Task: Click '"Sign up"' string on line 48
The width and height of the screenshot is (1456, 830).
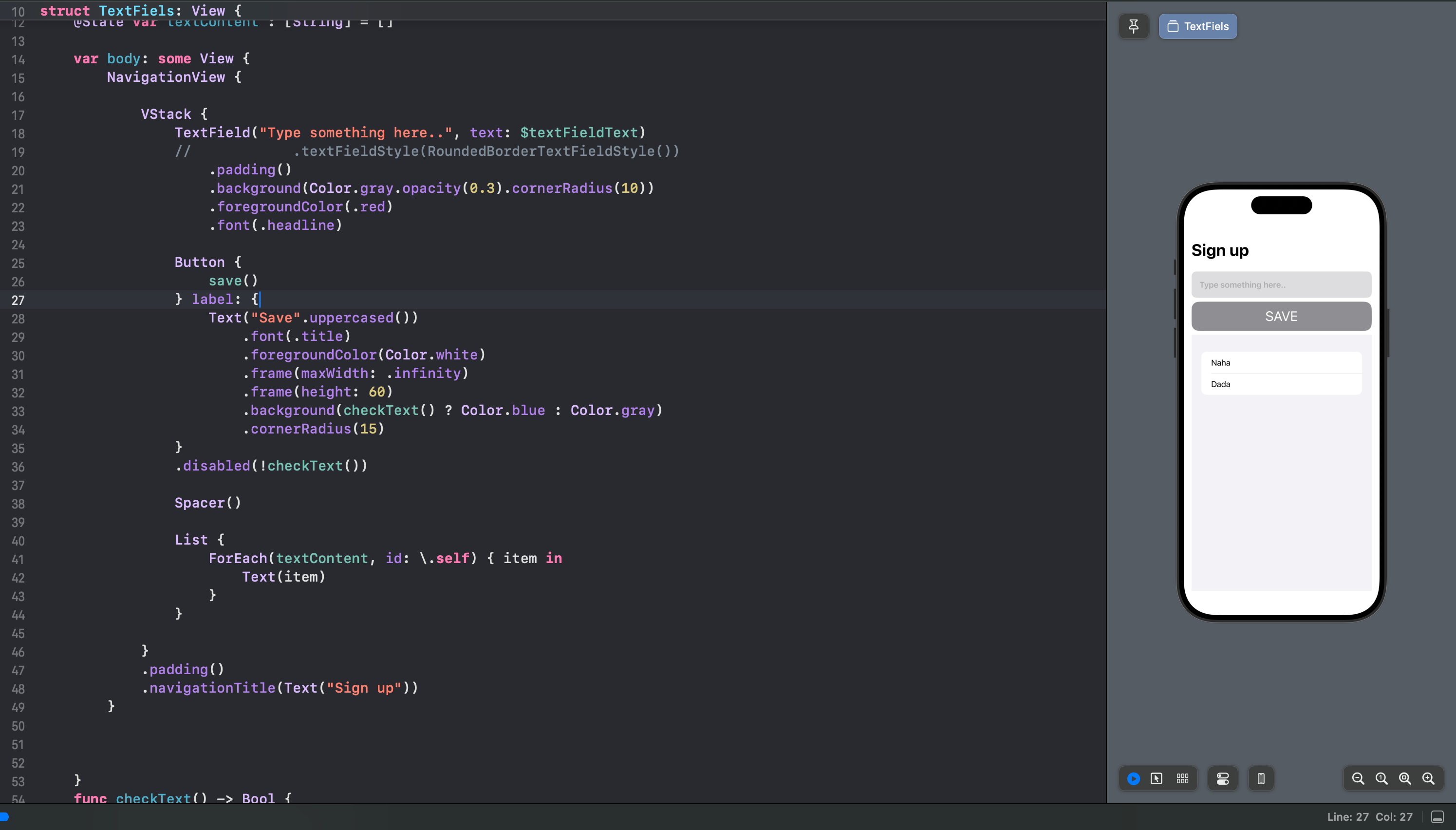Action: click(x=364, y=688)
